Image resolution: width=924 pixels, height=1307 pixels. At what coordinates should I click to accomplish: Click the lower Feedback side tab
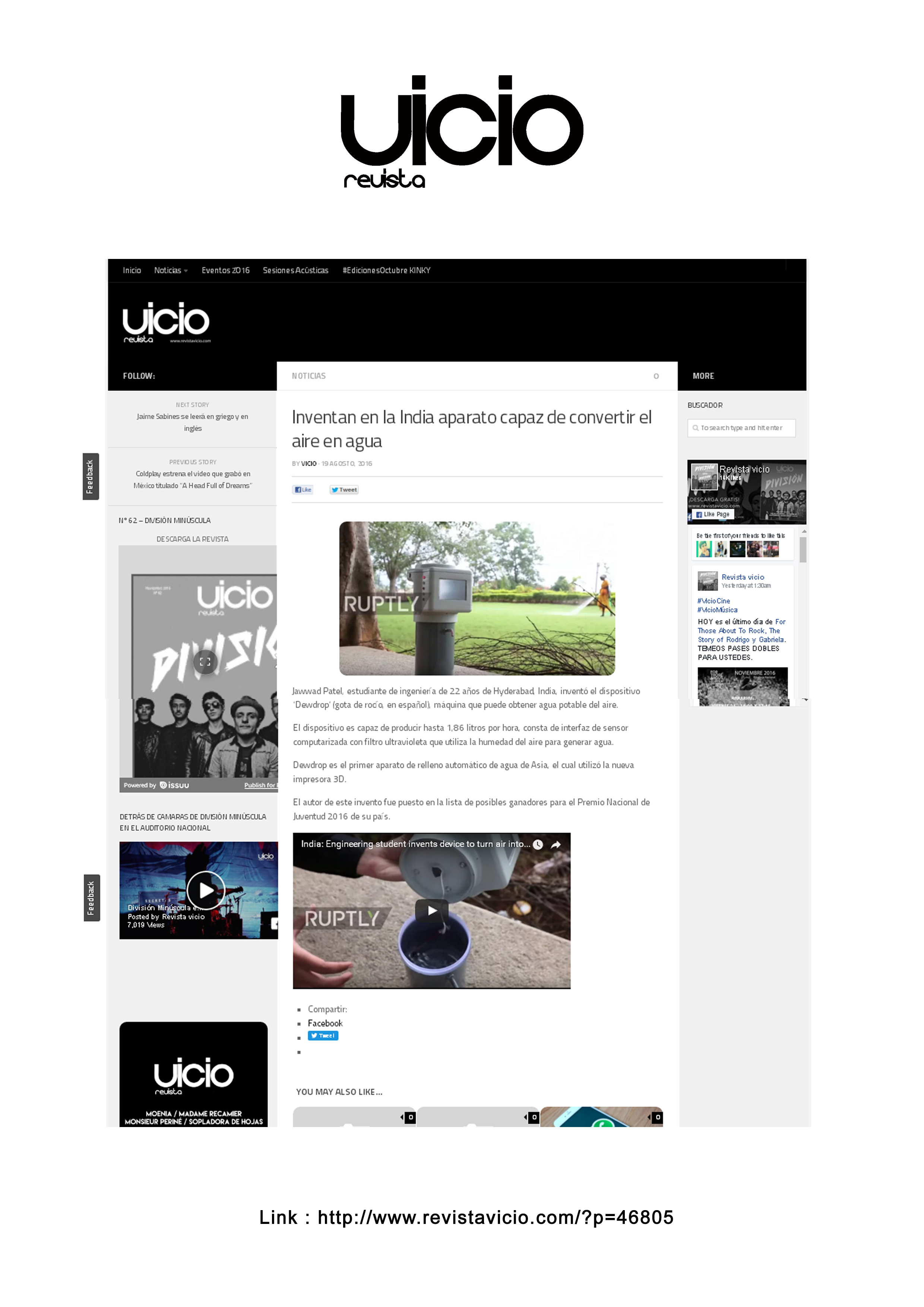tap(92, 898)
